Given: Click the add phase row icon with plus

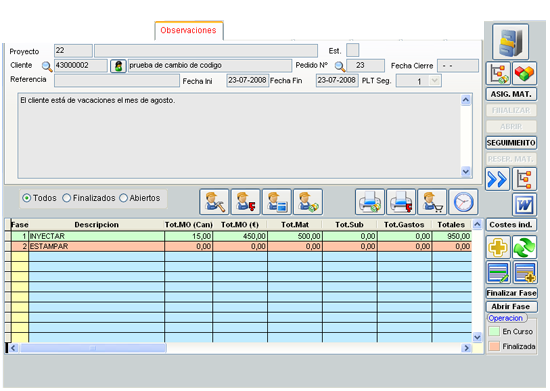Looking at the screenshot, I should coord(525,272).
